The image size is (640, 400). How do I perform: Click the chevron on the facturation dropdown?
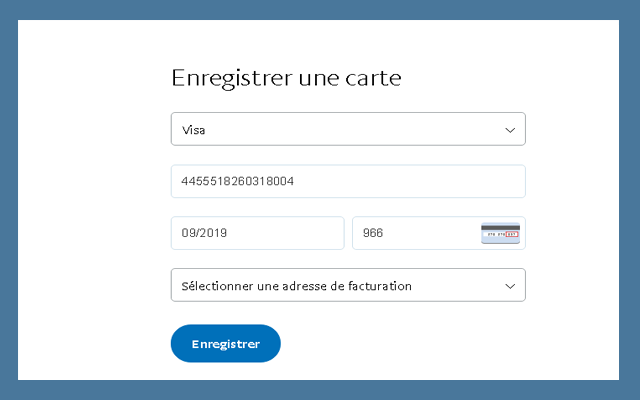pyautogui.click(x=510, y=286)
